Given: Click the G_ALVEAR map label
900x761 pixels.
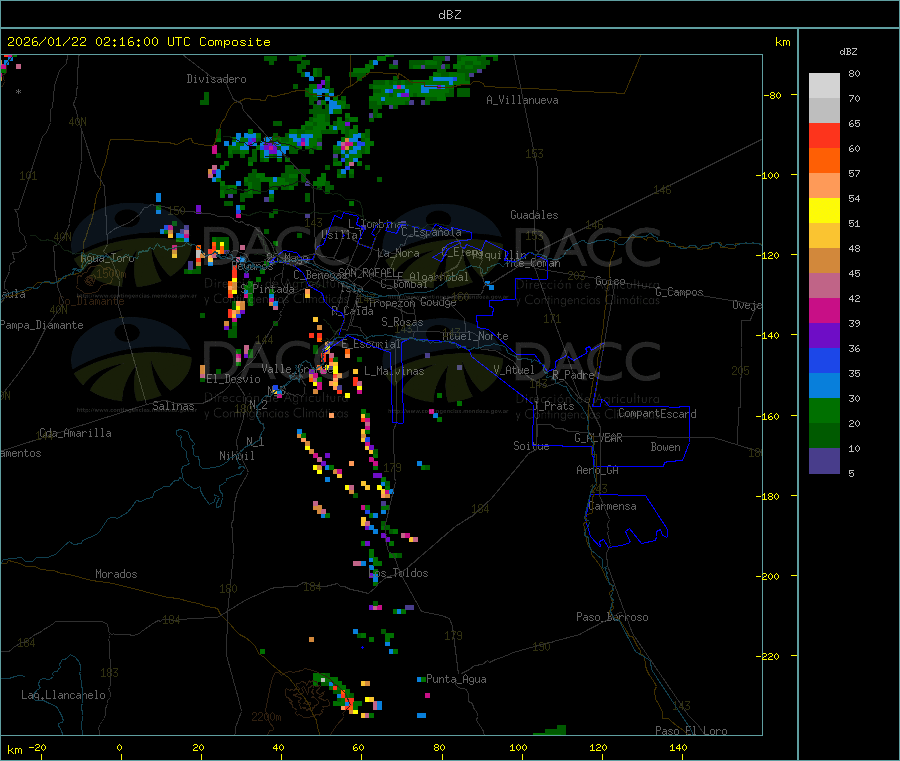Looking at the screenshot, I should (x=598, y=438).
